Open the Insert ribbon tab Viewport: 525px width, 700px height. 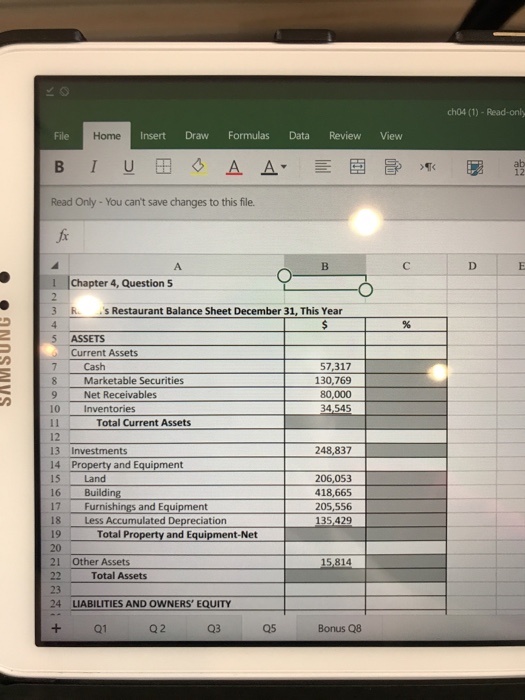(x=153, y=136)
